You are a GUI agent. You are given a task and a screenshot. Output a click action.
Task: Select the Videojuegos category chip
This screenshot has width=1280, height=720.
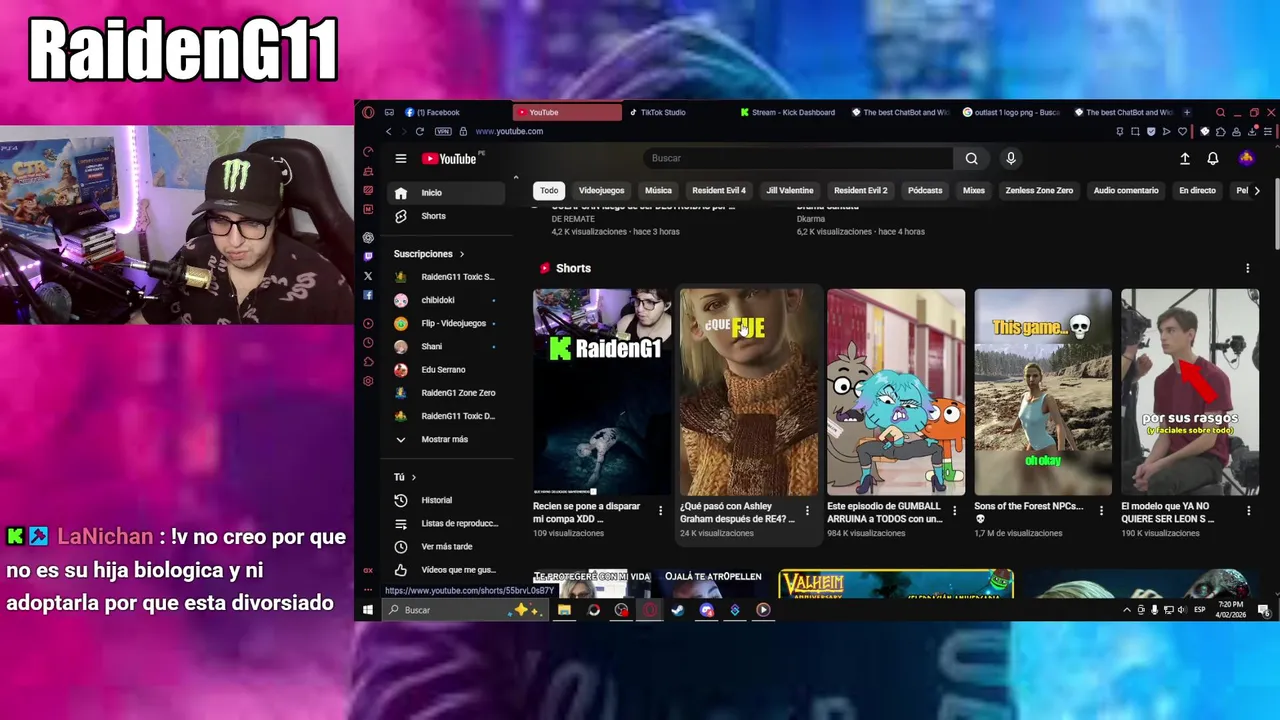(x=601, y=190)
